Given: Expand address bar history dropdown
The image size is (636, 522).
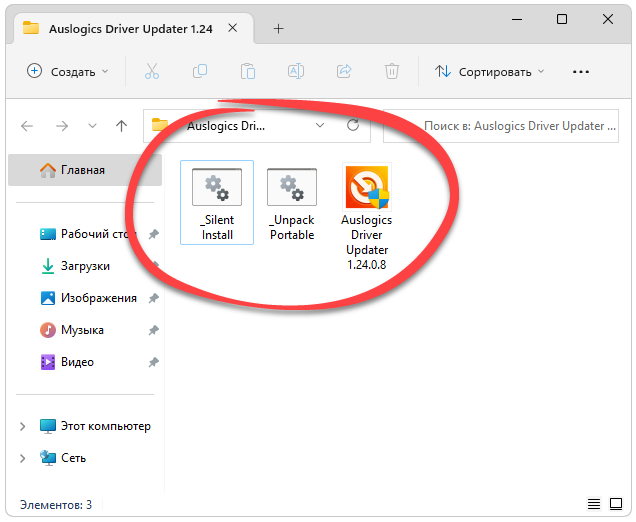Looking at the screenshot, I should tap(320, 125).
